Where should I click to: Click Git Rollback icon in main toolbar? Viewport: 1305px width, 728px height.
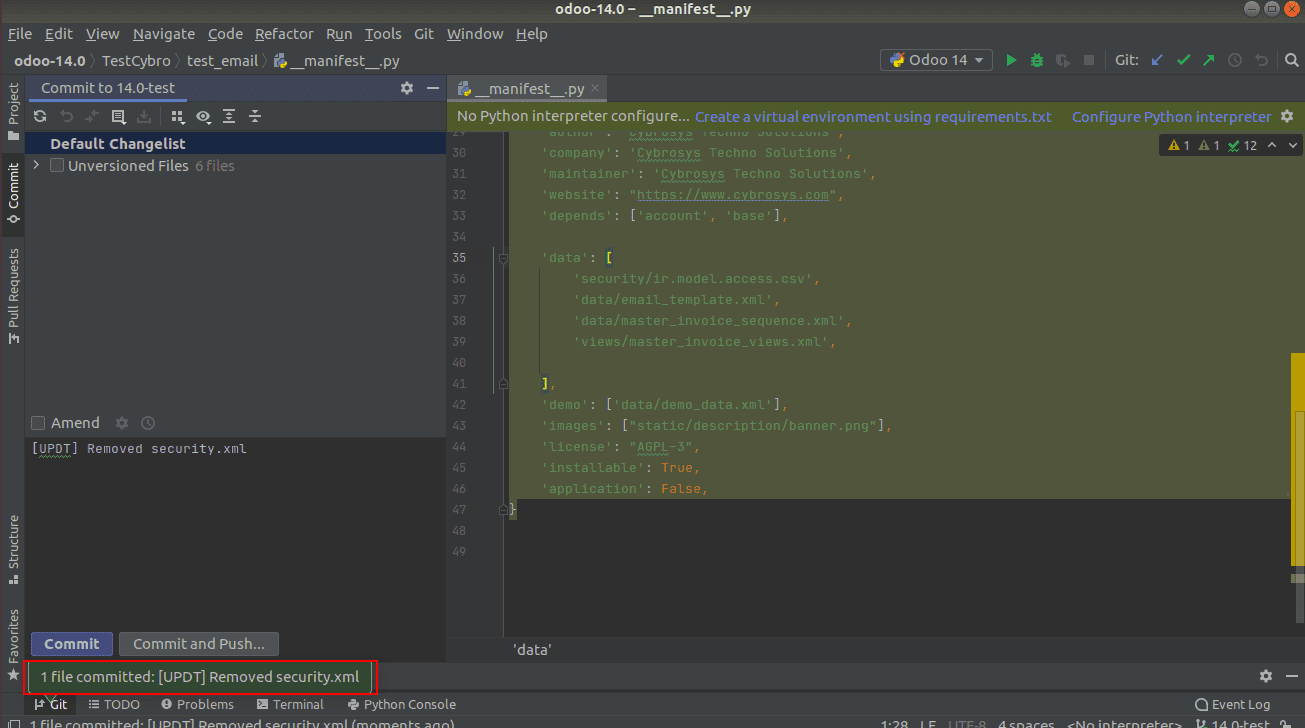click(1261, 60)
